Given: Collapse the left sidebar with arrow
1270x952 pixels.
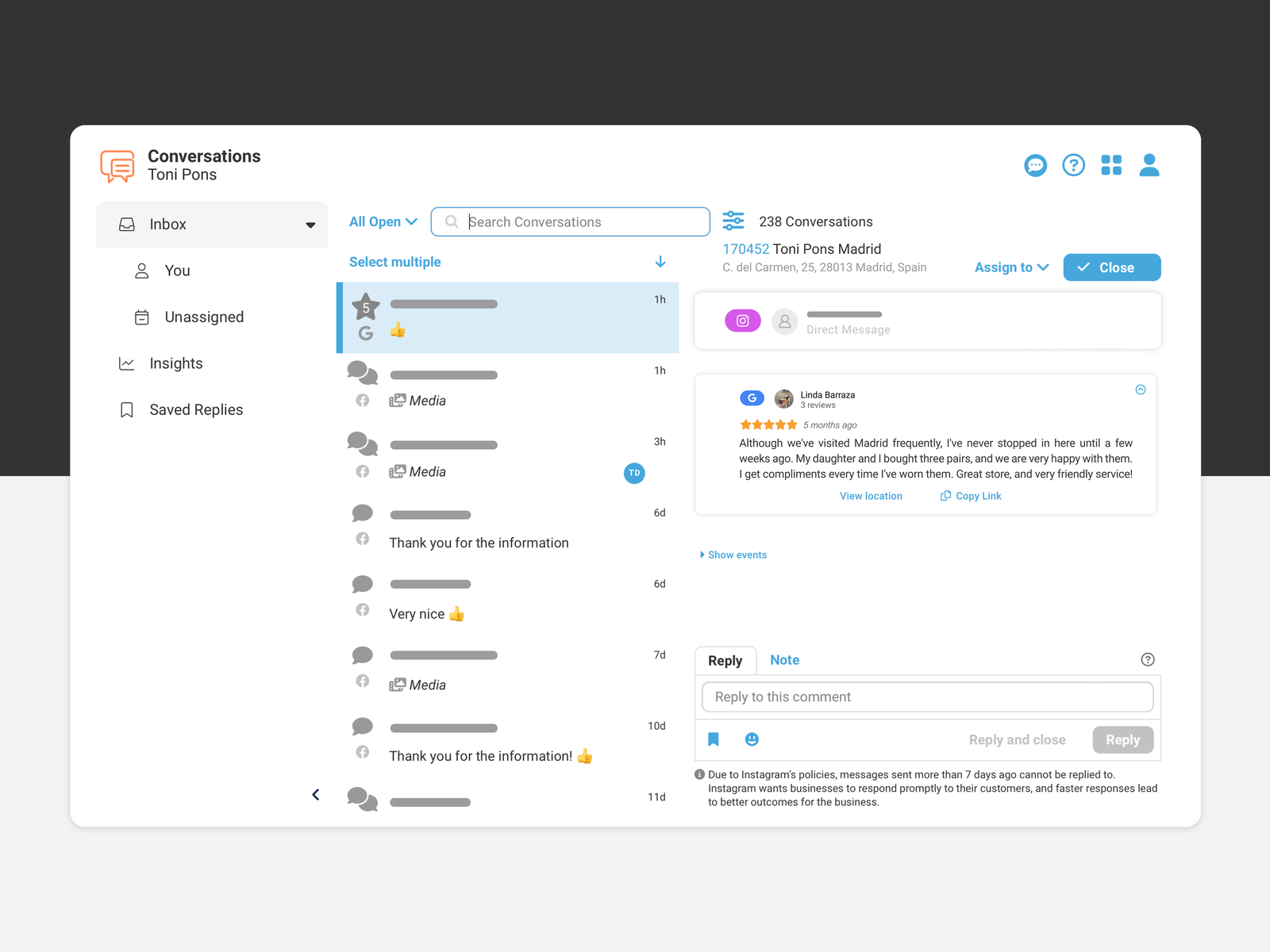Looking at the screenshot, I should (x=316, y=794).
